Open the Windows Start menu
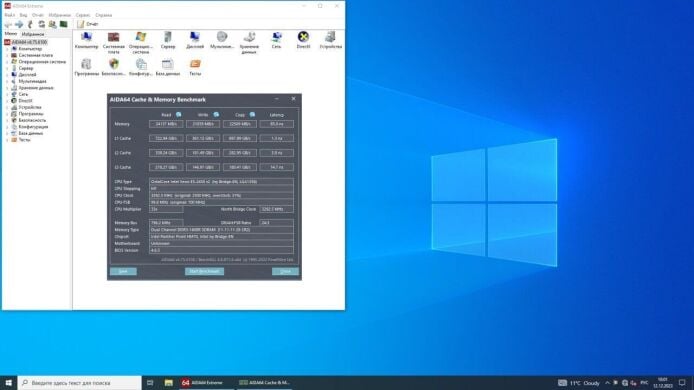The width and height of the screenshot is (694, 390). point(8,382)
